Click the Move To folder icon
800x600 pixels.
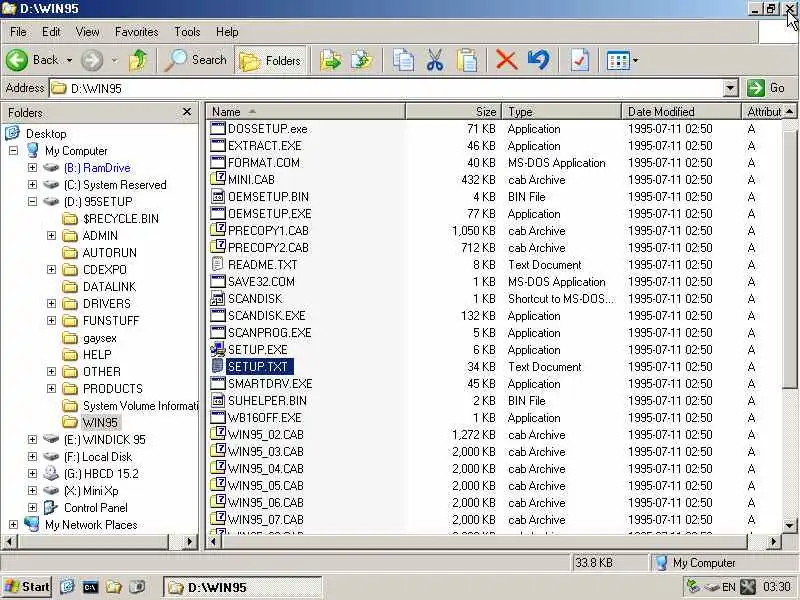point(331,61)
